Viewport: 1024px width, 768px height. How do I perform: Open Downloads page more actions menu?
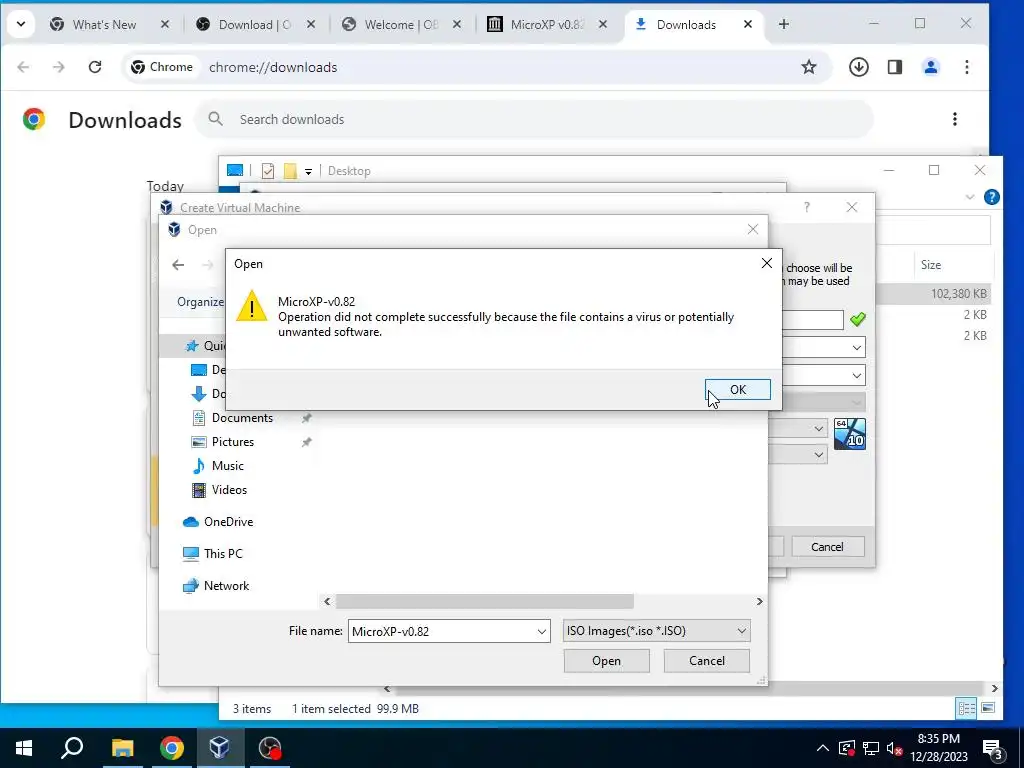pyautogui.click(x=955, y=119)
